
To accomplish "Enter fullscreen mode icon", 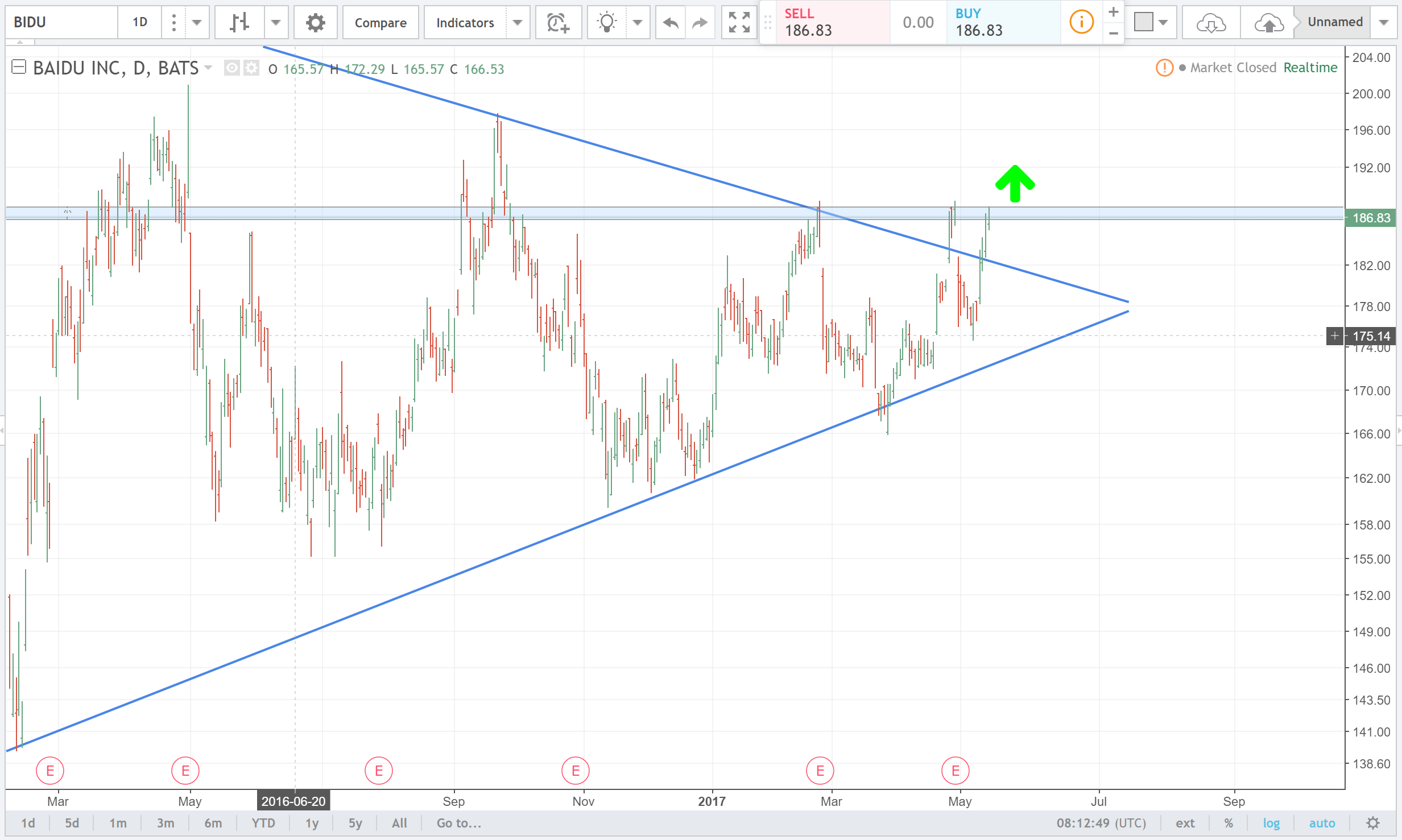I will coord(739,23).
